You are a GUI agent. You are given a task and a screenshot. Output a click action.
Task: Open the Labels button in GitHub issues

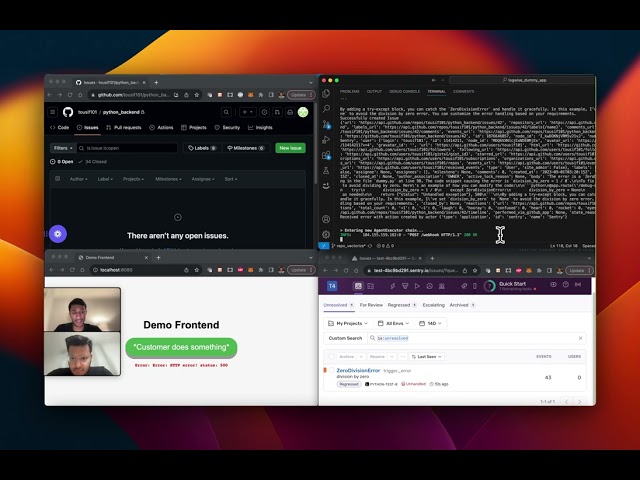point(202,148)
